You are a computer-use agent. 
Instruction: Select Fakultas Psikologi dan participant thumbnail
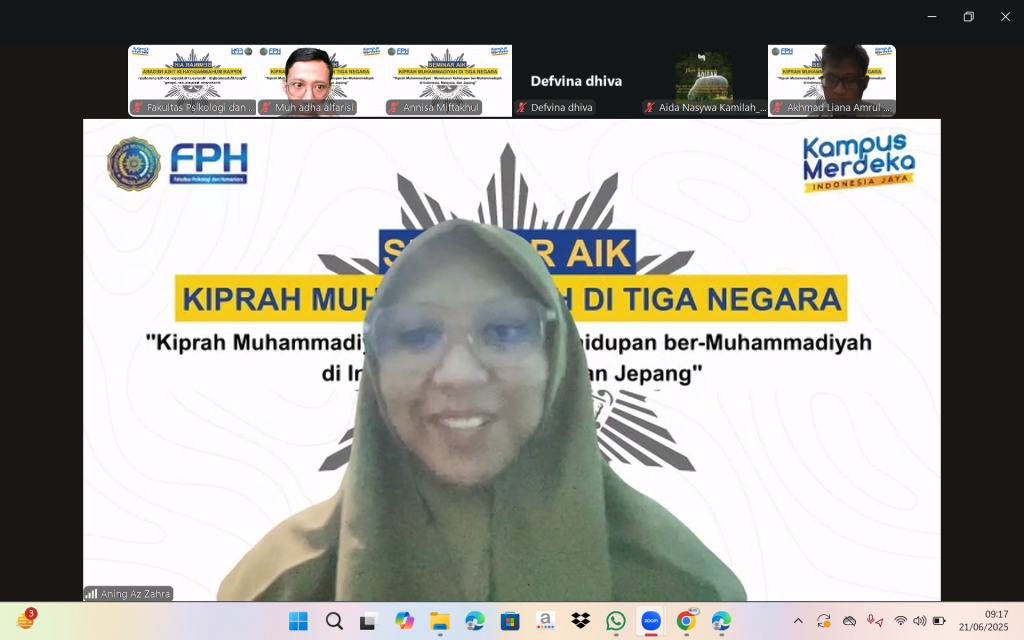(x=192, y=80)
